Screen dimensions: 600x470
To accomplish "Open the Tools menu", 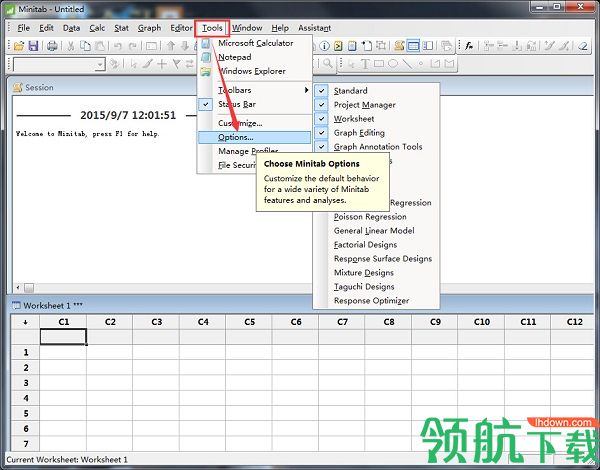I will click(x=212, y=28).
